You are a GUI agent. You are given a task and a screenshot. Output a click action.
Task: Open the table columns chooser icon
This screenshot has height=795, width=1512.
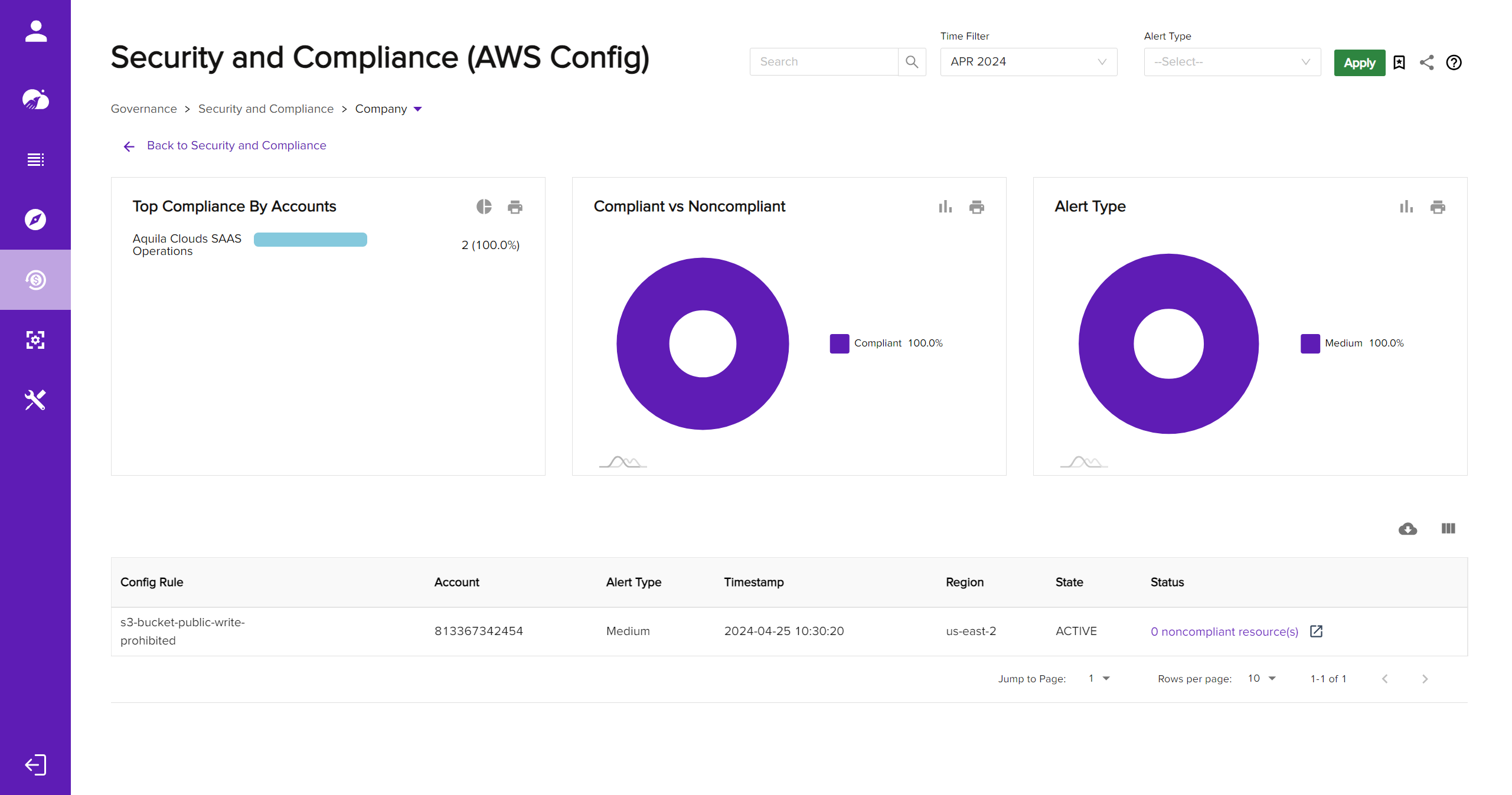point(1448,528)
